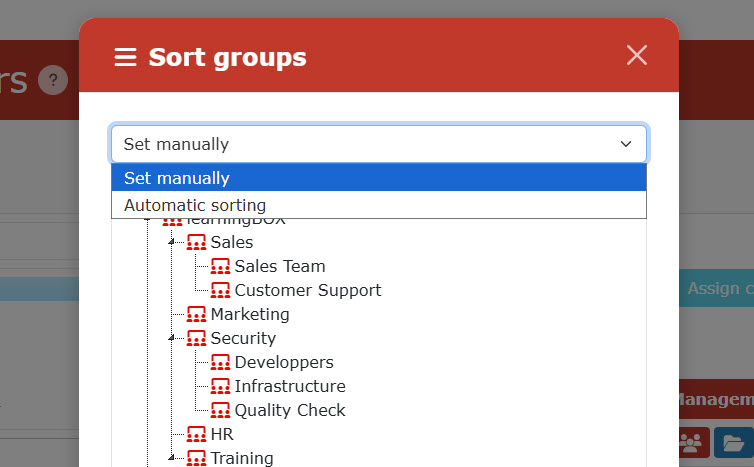The width and height of the screenshot is (754, 467).
Task: Click the Quality Check group icon
Action: (x=220, y=411)
